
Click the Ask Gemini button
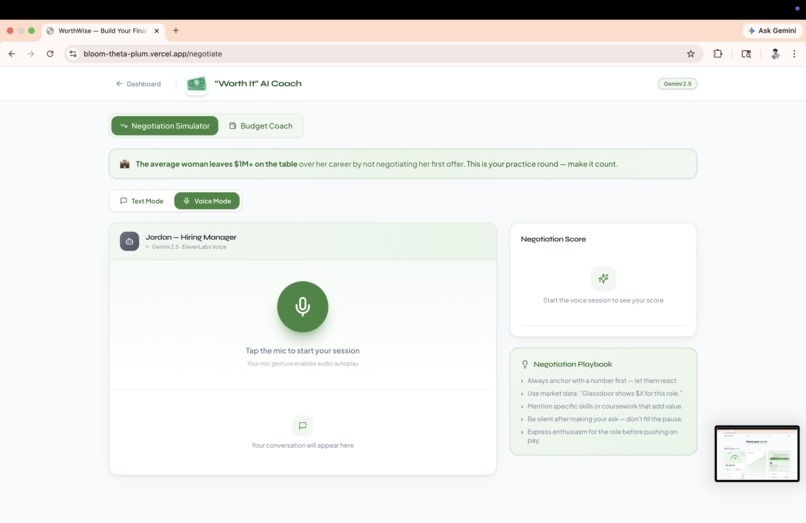click(x=772, y=31)
